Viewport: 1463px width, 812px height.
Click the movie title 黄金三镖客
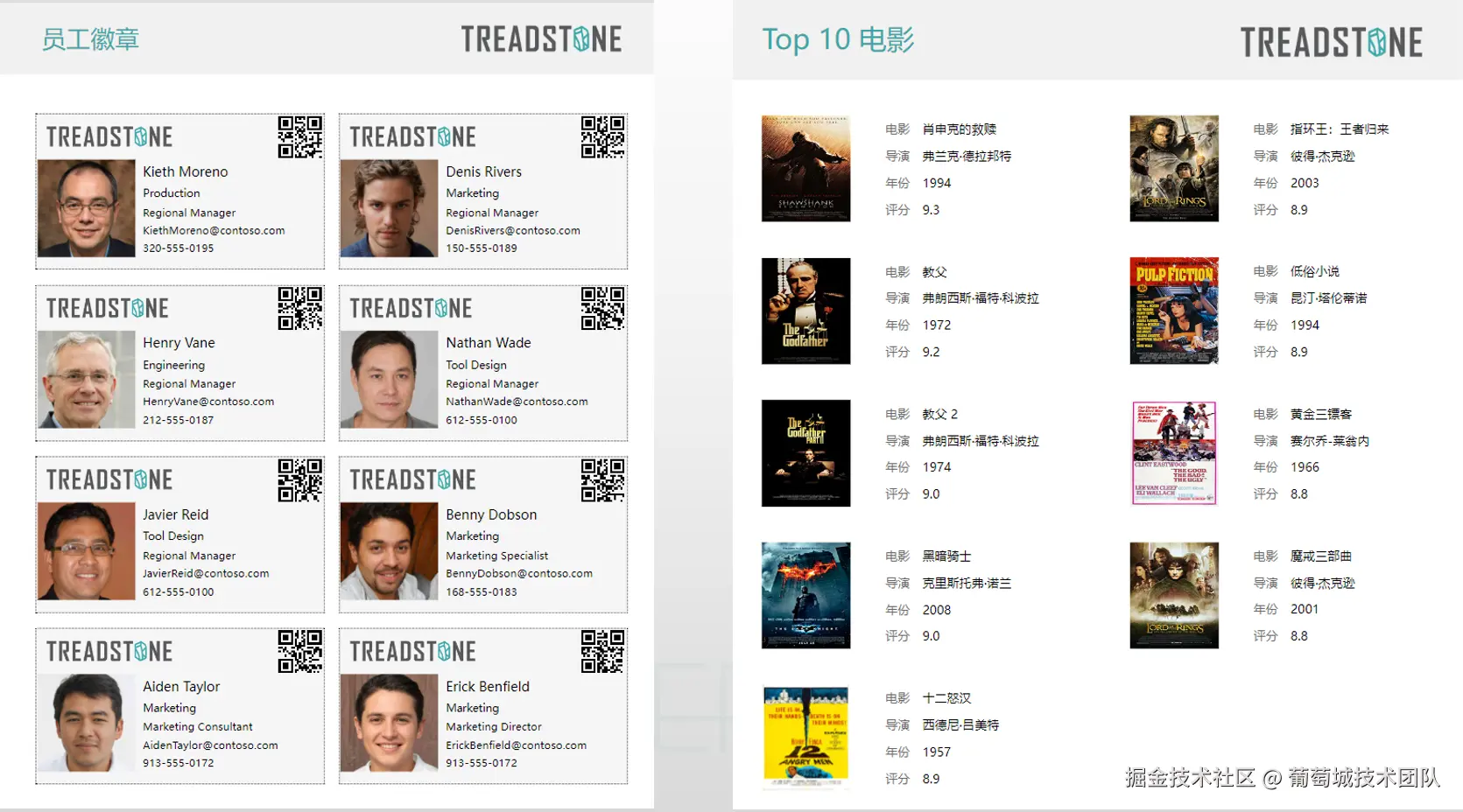(1321, 414)
